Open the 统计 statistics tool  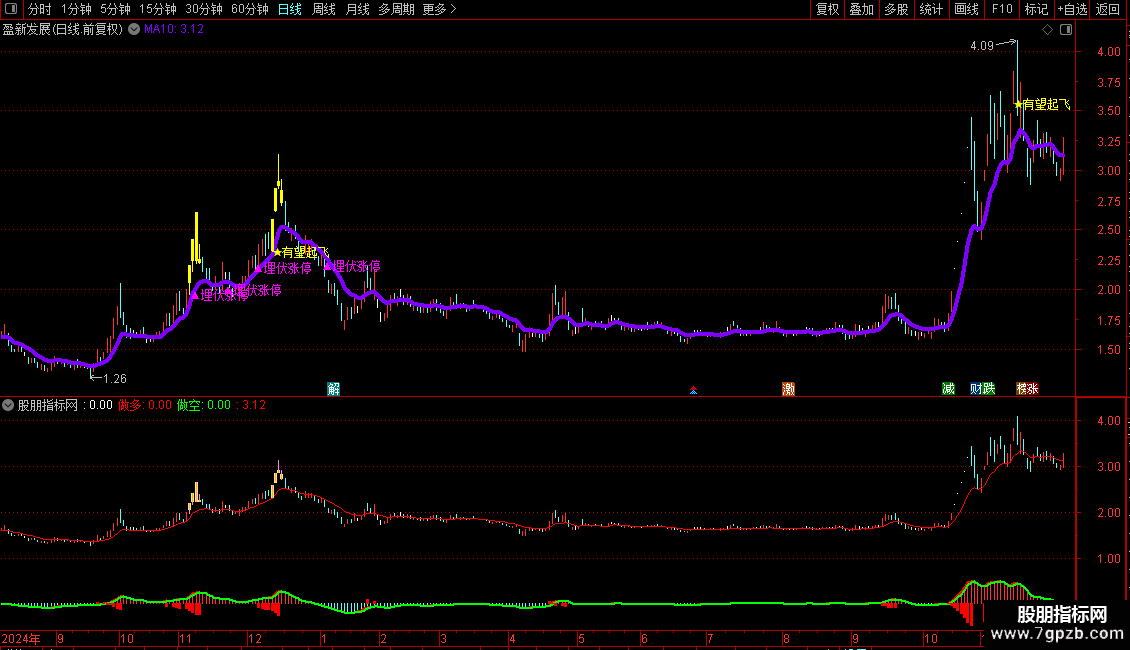931,9
